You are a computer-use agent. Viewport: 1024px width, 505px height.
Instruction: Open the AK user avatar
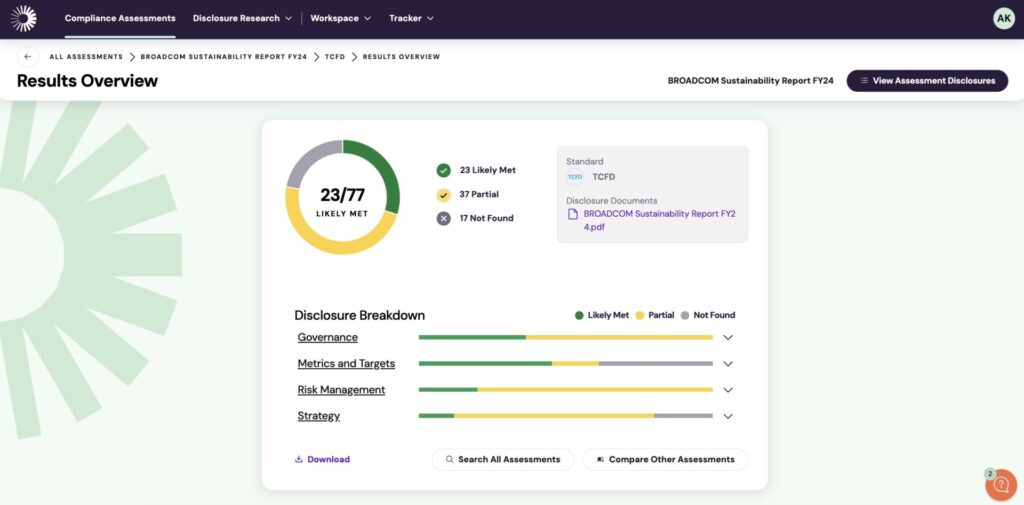coord(1003,18)
